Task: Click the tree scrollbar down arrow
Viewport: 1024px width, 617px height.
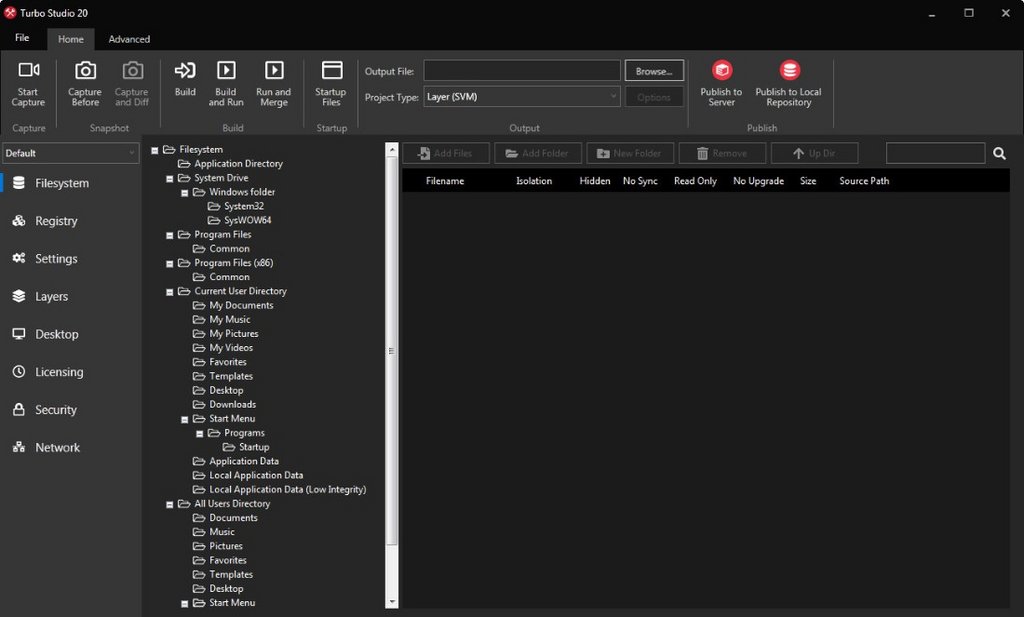Action: pyautogui.click(x=392, y=602)
